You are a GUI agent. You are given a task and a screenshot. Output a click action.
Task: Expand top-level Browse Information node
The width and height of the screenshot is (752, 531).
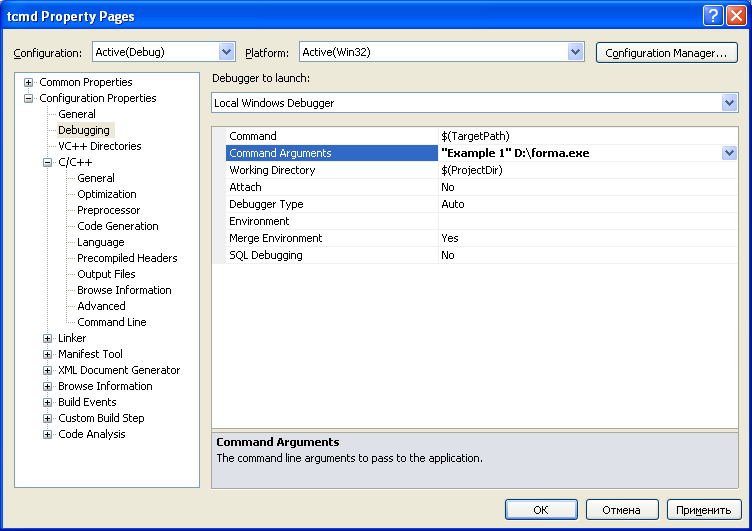pos(47,386)
